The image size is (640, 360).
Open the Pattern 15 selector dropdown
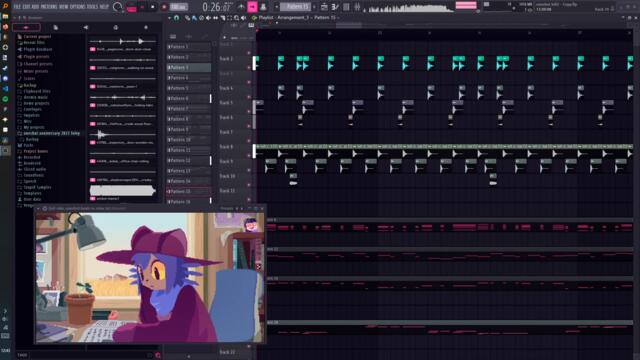(297, 7)
